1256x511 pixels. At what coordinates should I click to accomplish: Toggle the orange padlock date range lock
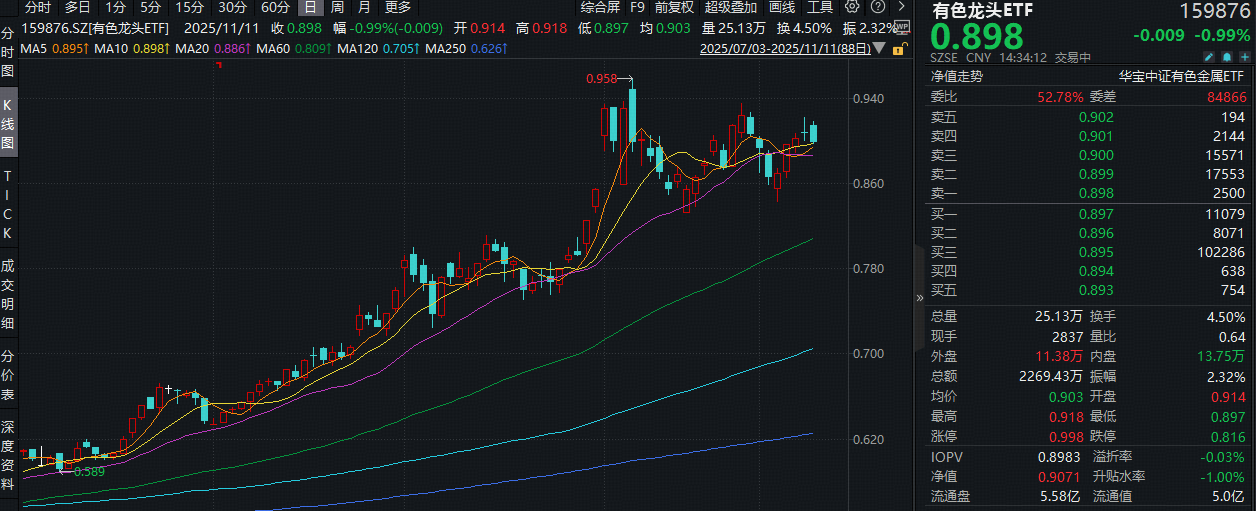click(900, 48)
